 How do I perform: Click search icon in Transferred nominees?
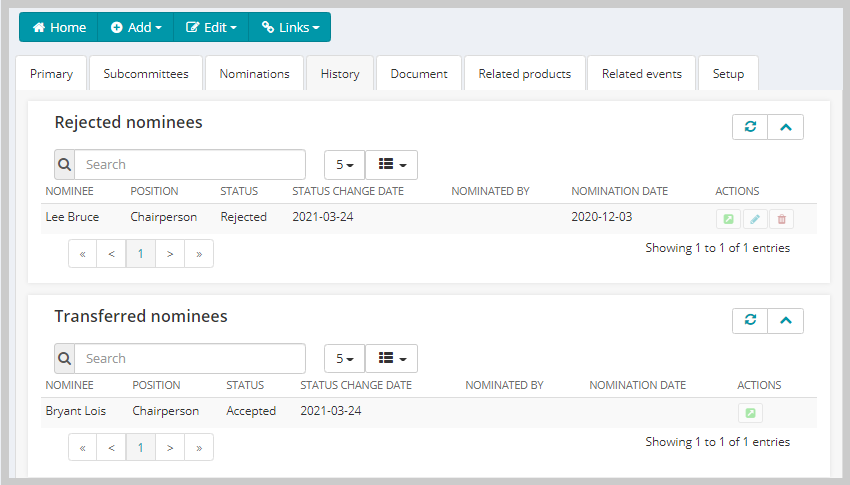(65, 358)
